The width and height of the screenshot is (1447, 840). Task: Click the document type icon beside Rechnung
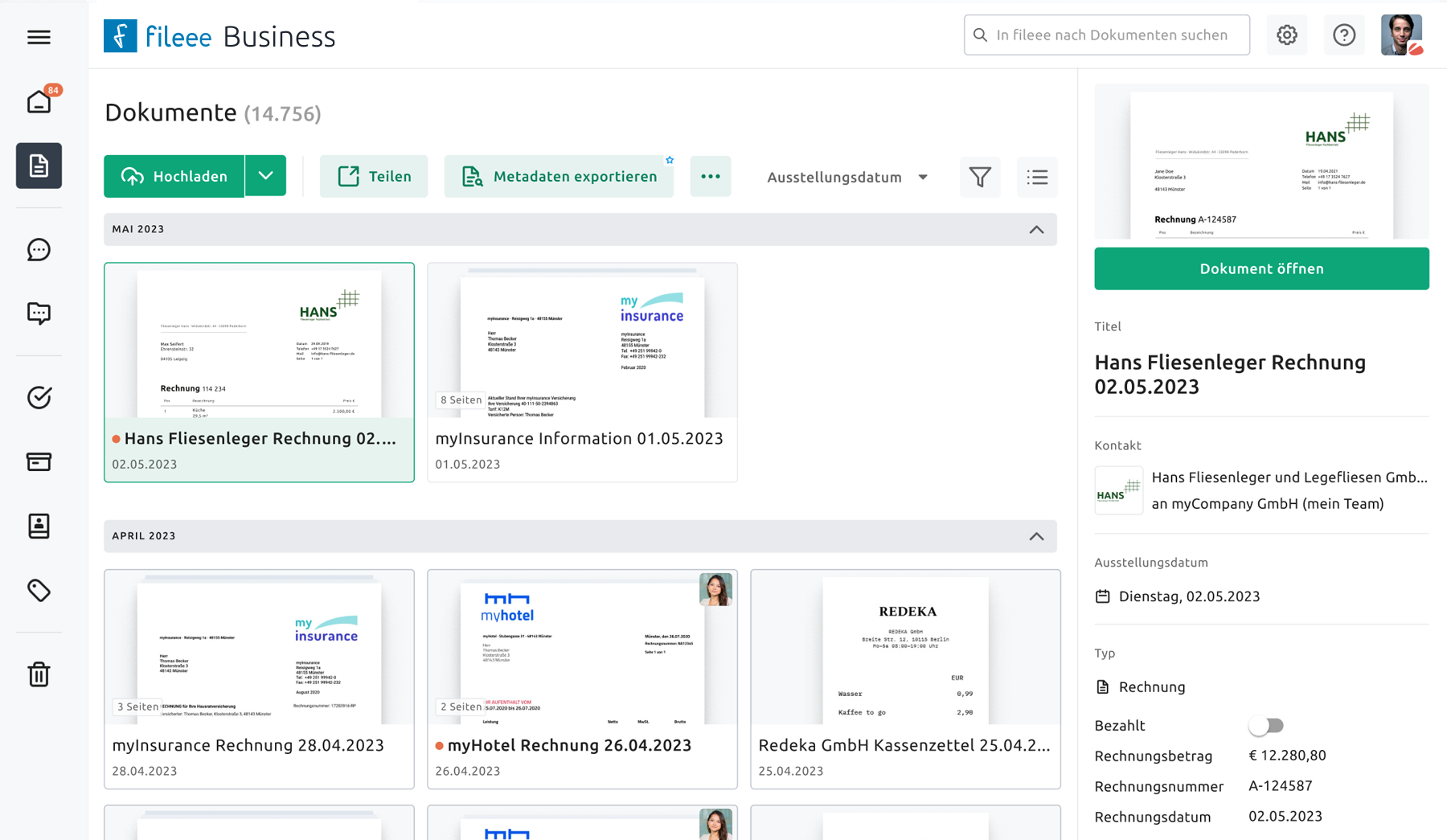(x=1103, y=687)
